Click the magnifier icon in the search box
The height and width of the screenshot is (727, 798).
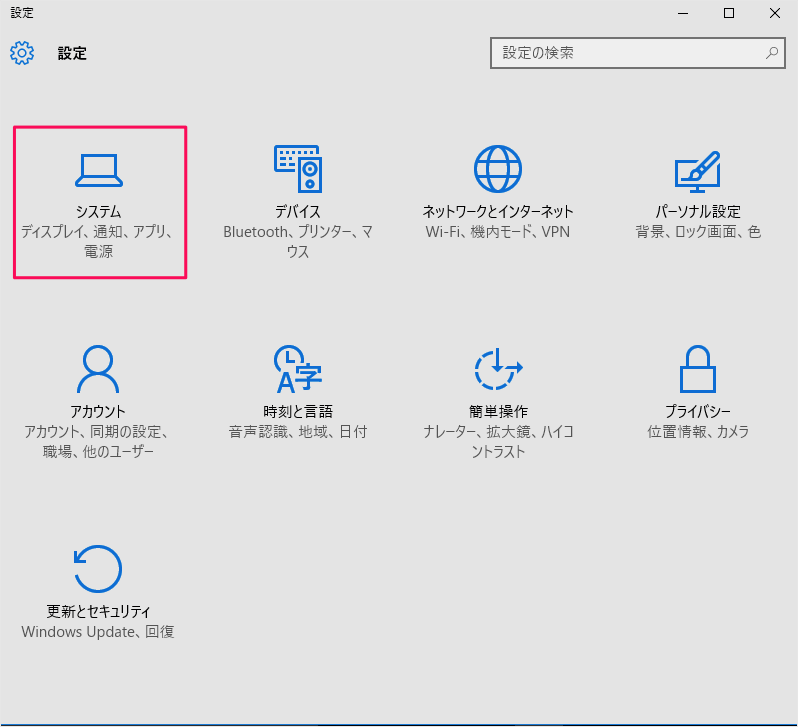[771, 53]
